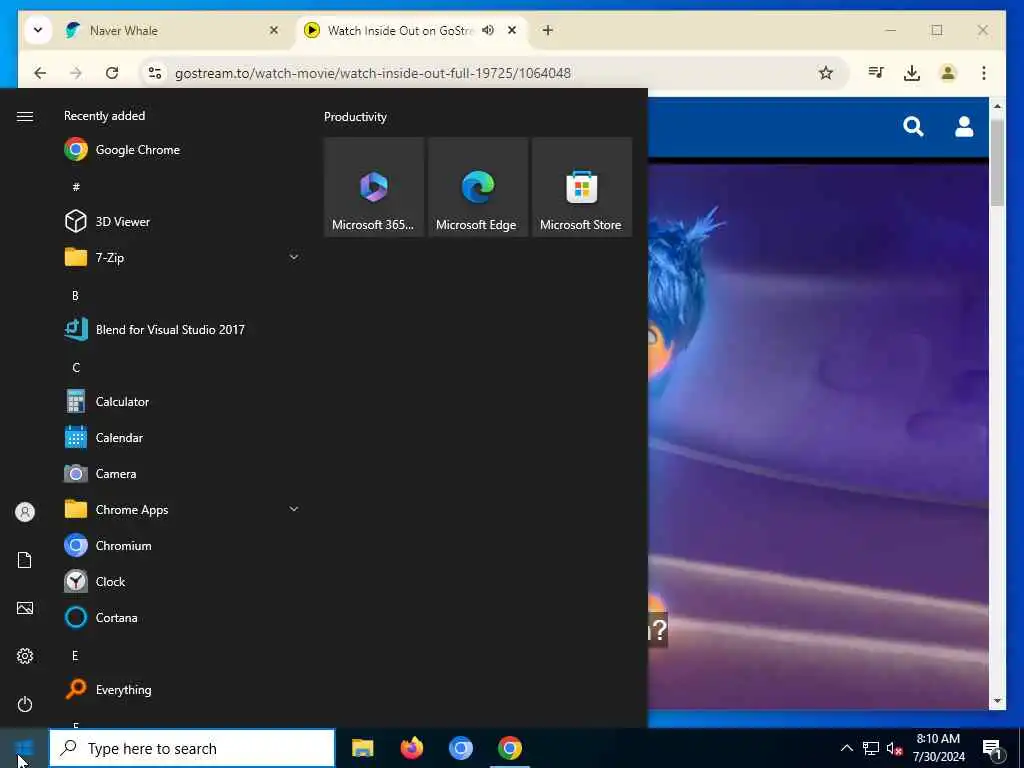
Task: Expand Chrome Apps folder chevron
Action: click(294, 509)
